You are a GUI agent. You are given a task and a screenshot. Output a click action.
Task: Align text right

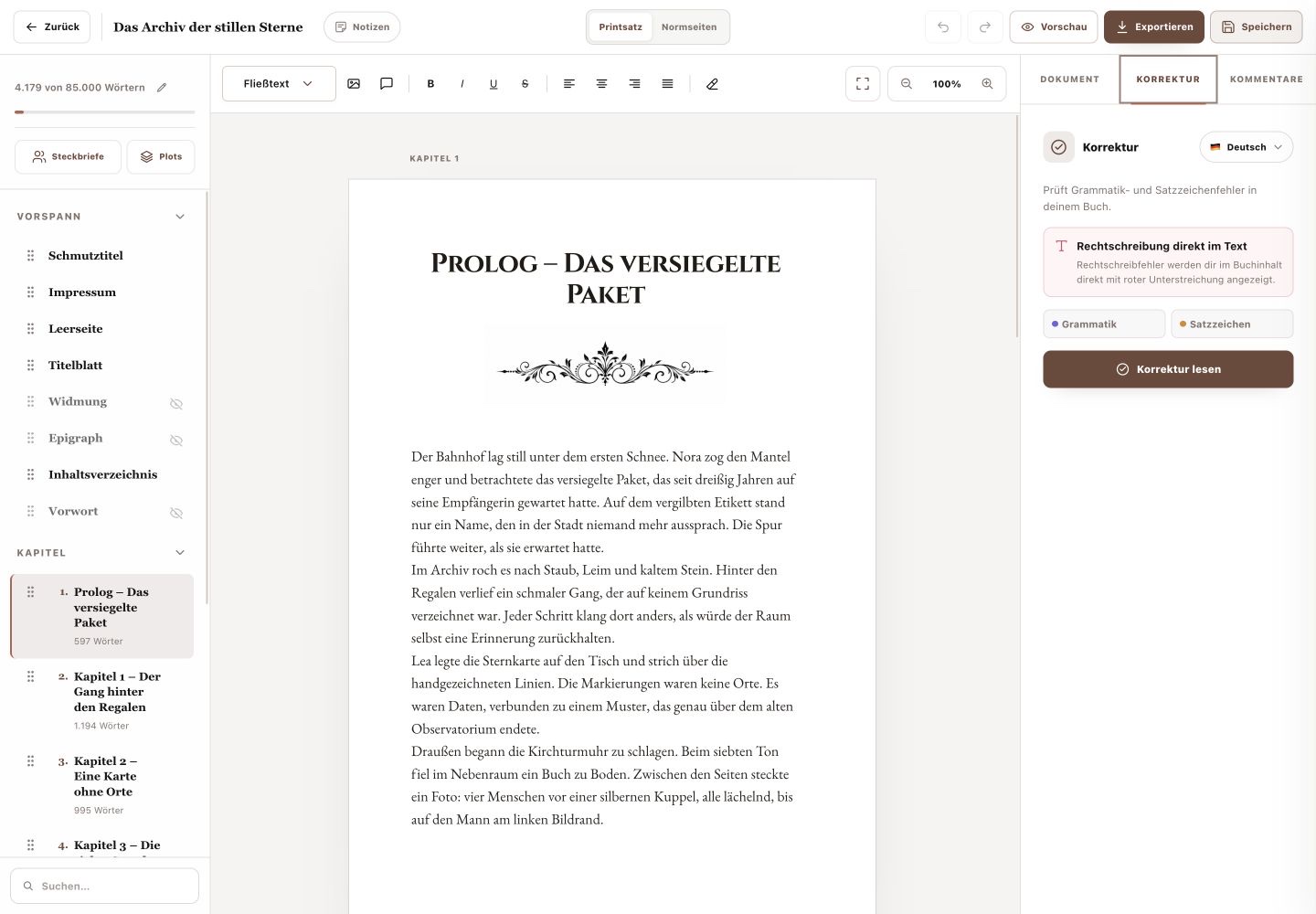tap(634, 83)
